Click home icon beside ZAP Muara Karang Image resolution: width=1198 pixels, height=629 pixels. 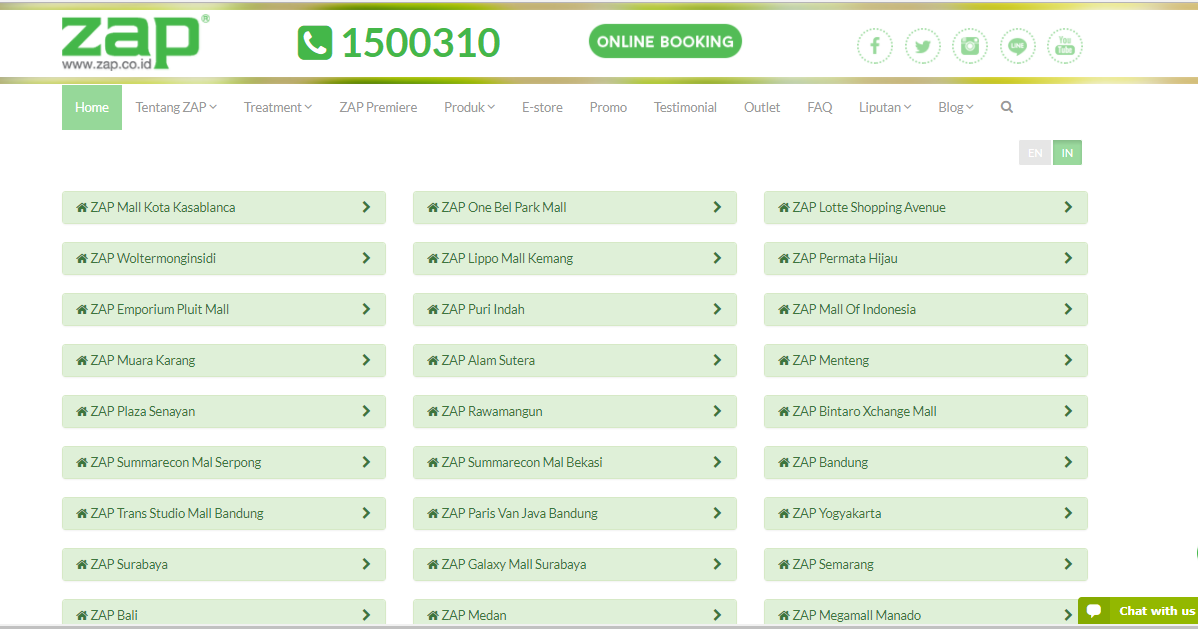pyautogui.click(x=82, y=360)
